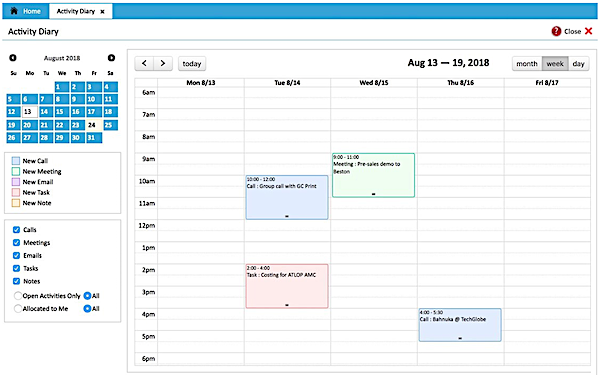Click resize handle on GC Print call
The width and height of the screenshot is (600, 375).
click(287, 217)
